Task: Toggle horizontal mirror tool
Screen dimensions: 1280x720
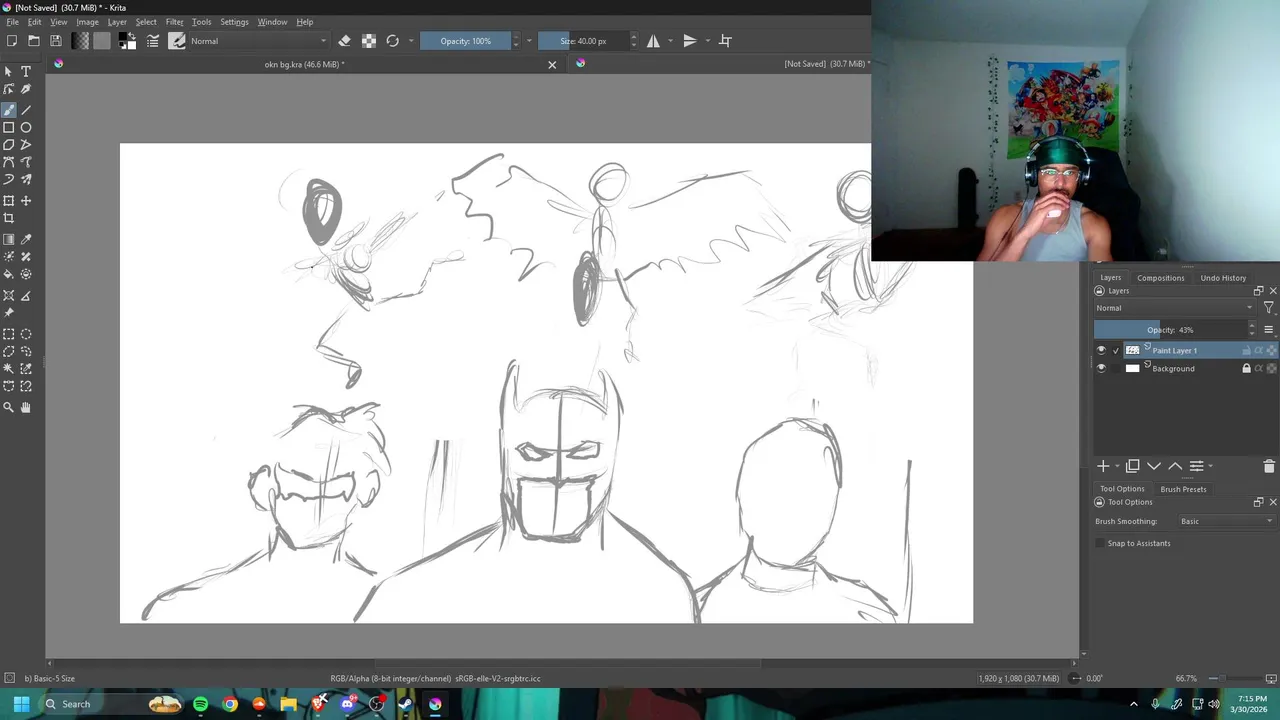Action: click(653, 41)
